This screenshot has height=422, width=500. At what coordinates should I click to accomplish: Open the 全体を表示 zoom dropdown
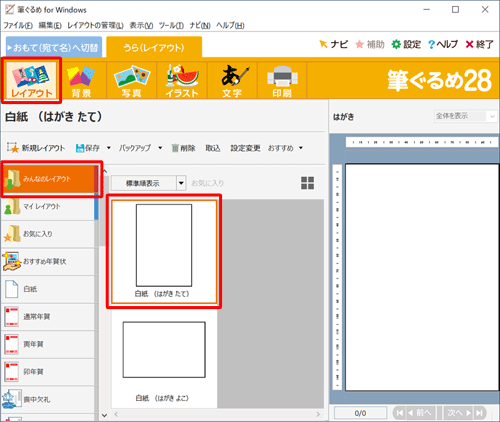coord(465,116)
